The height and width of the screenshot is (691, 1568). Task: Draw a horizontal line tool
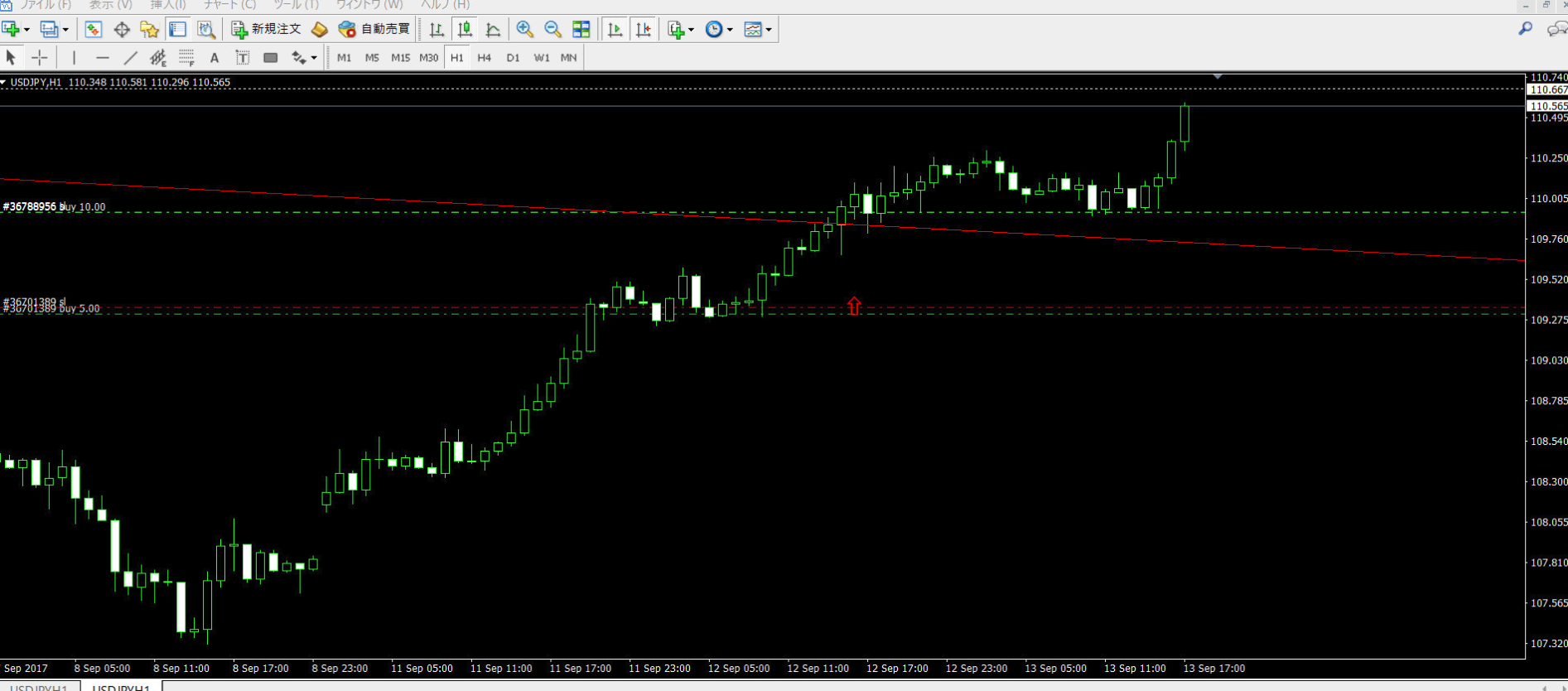point(102,57)
